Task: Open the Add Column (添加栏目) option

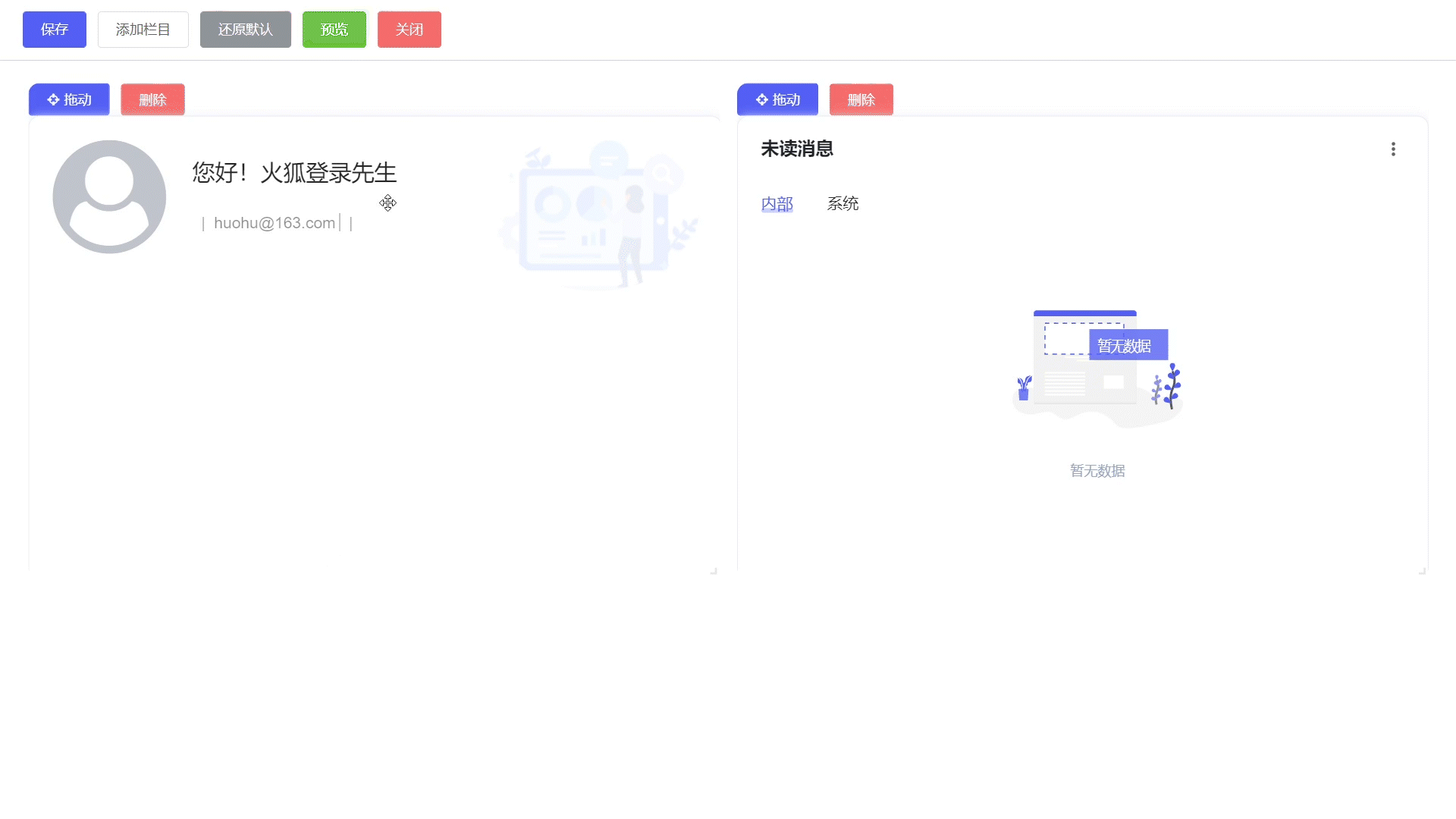Action: 143,30
